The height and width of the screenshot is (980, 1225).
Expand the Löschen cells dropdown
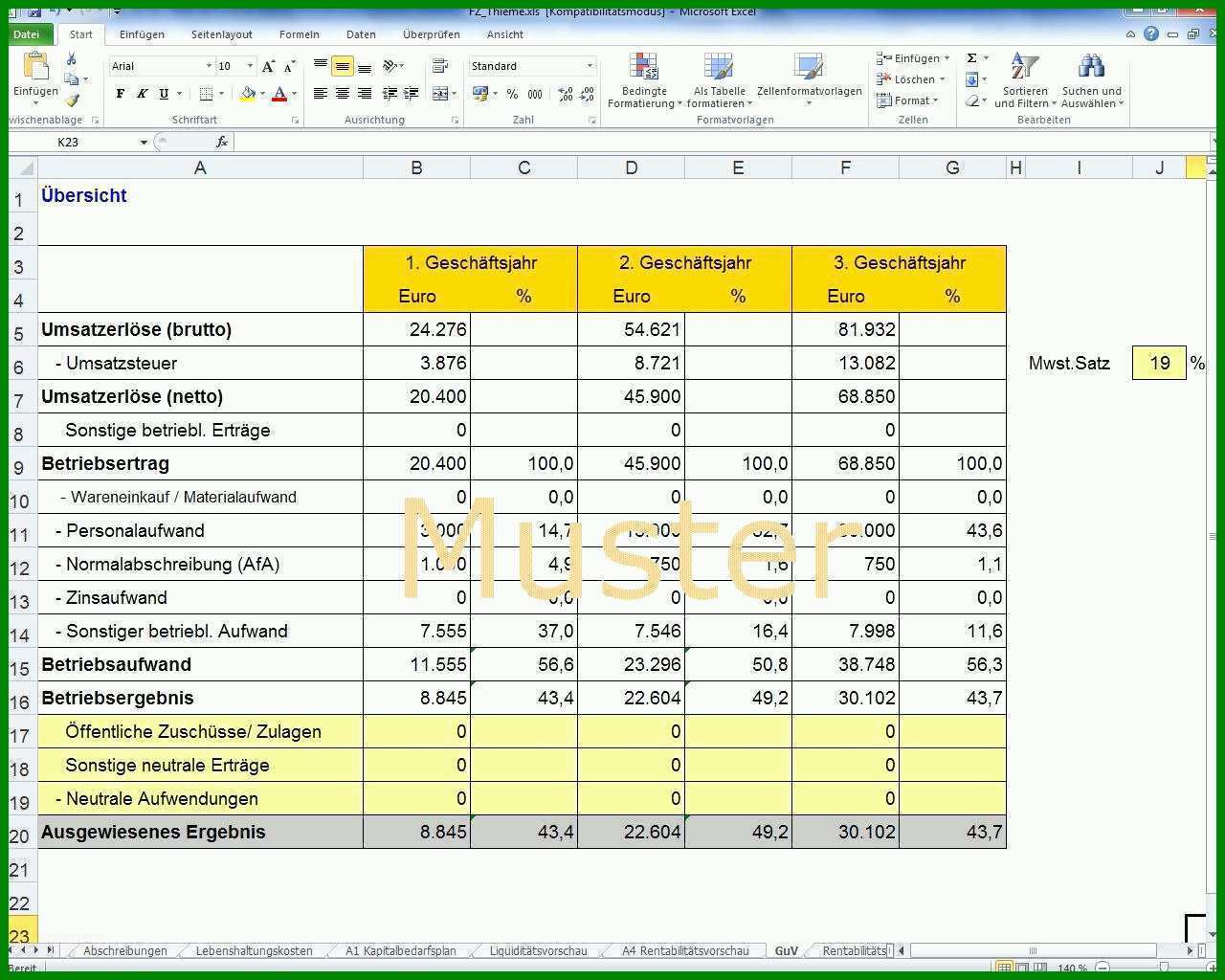point(943,79)
